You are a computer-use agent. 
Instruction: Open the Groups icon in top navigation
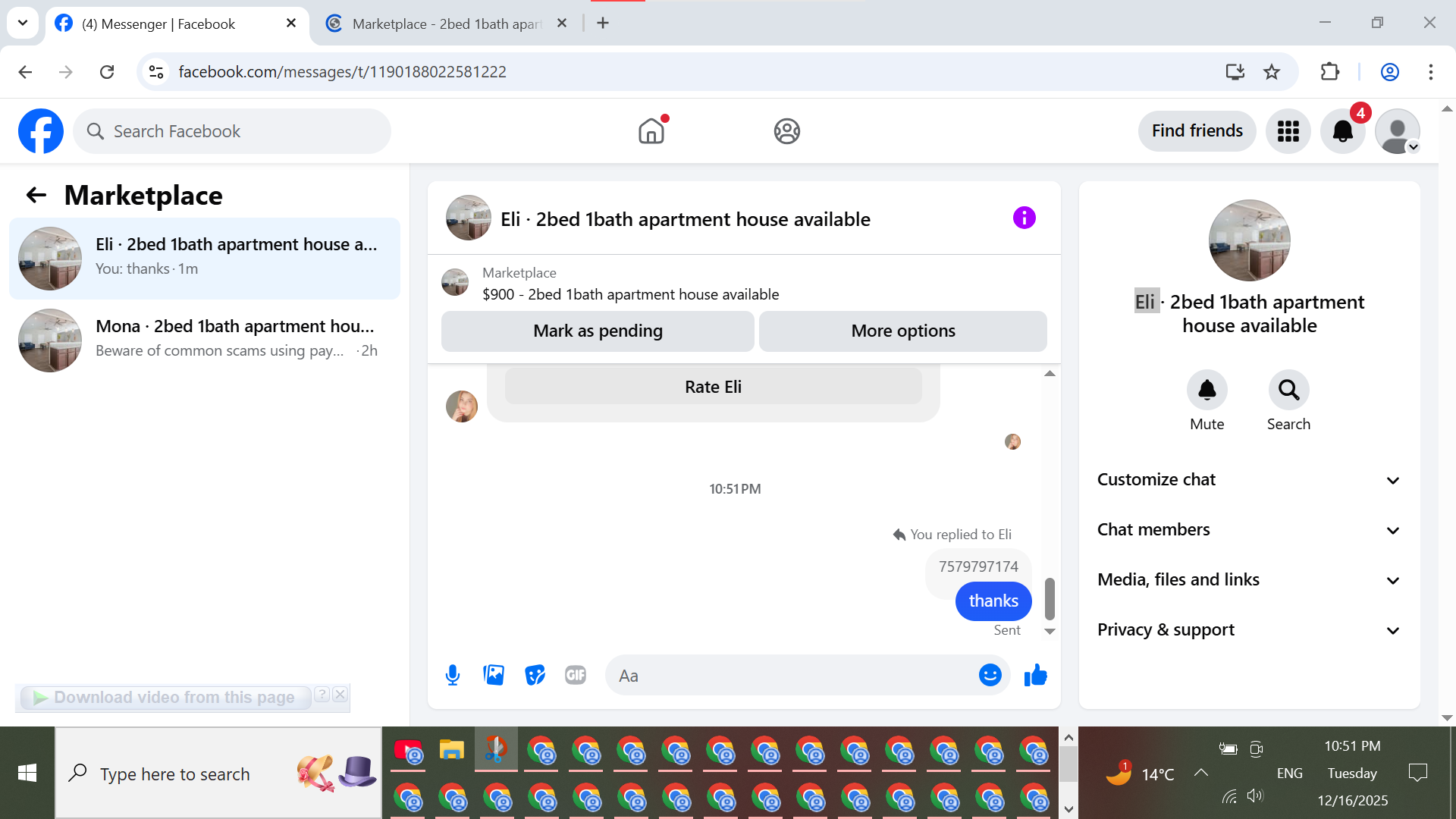pos(787,131)
